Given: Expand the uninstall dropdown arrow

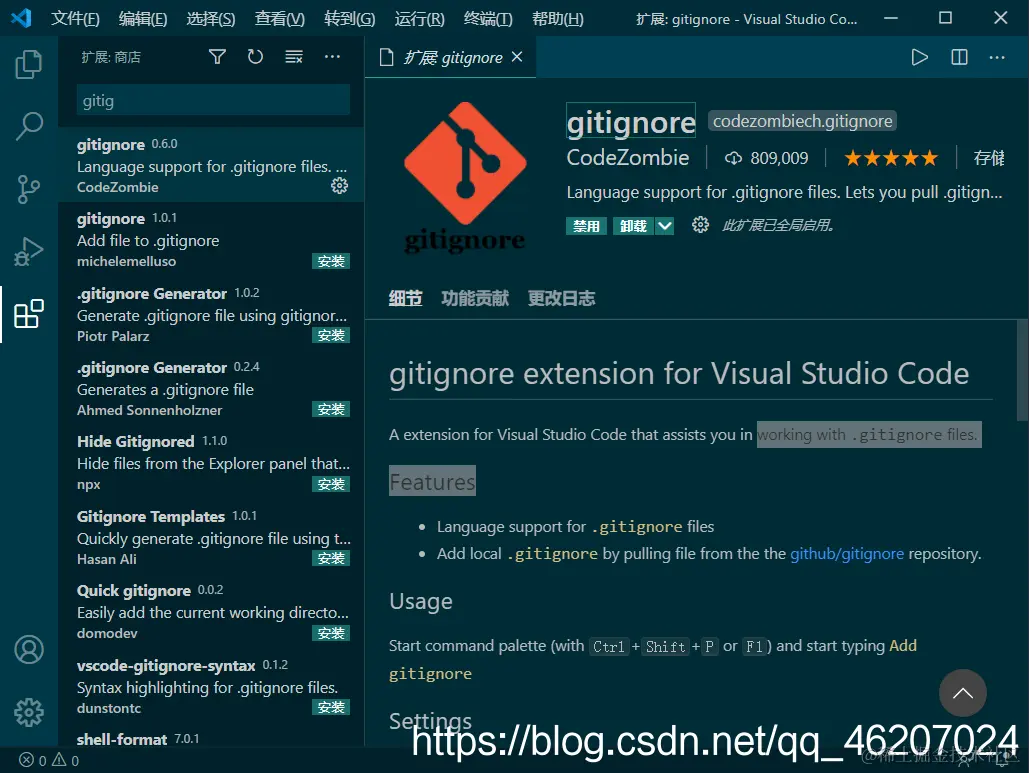Looking at the screenshot, I should pyautogui.click(x=664, y=226).
